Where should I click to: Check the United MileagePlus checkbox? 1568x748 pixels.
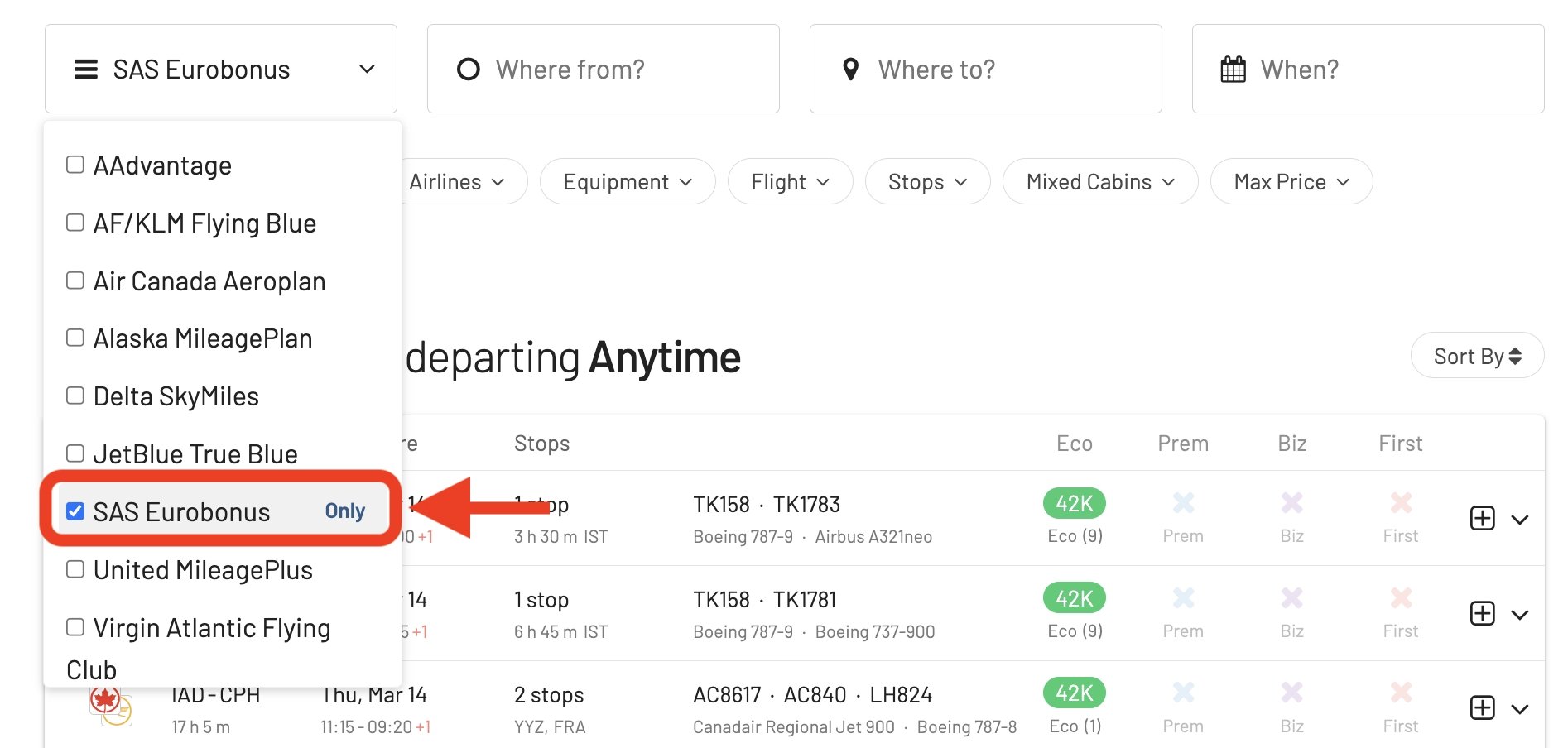pyautogui.click(x=75, y=569)
